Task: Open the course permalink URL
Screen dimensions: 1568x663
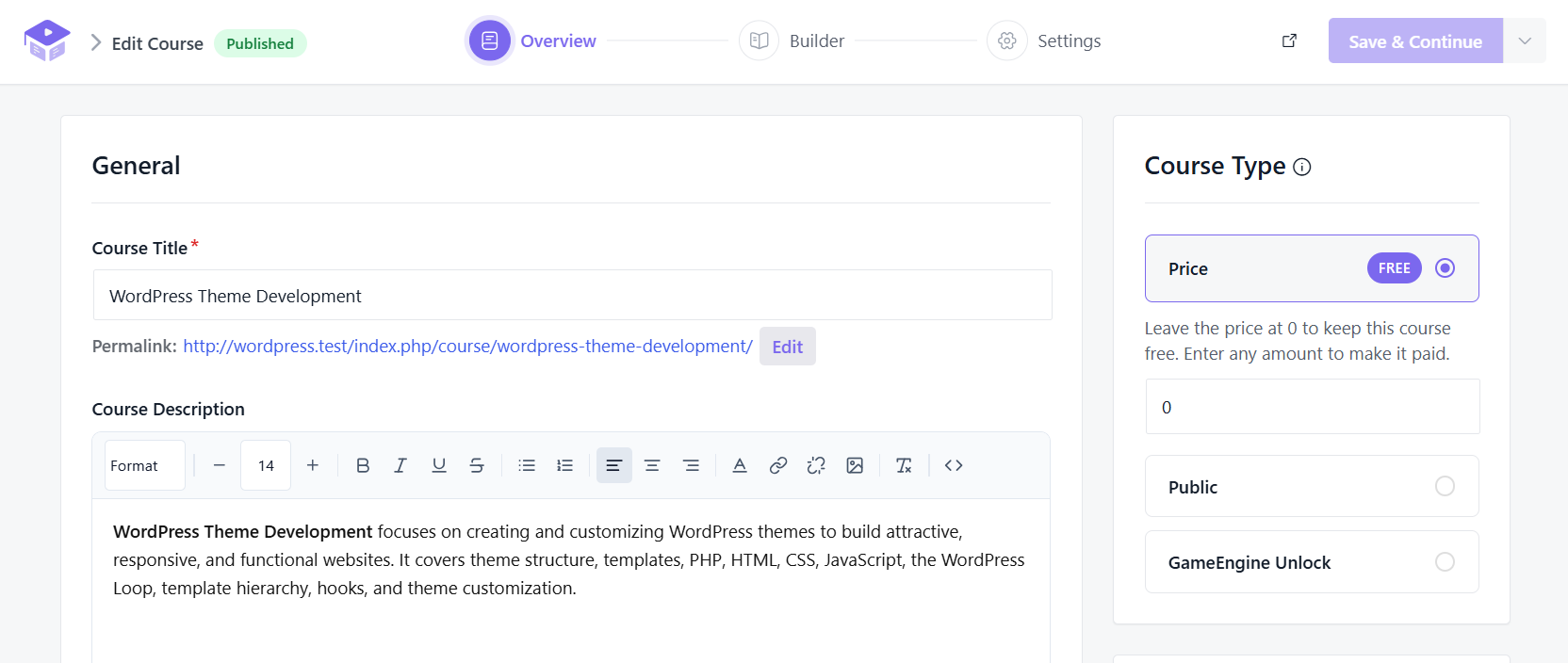Action: tap(467, 347)
